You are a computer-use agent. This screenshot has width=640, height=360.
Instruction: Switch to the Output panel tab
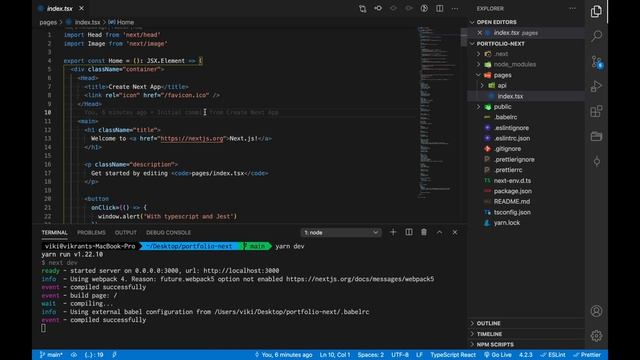click(126, 233)
